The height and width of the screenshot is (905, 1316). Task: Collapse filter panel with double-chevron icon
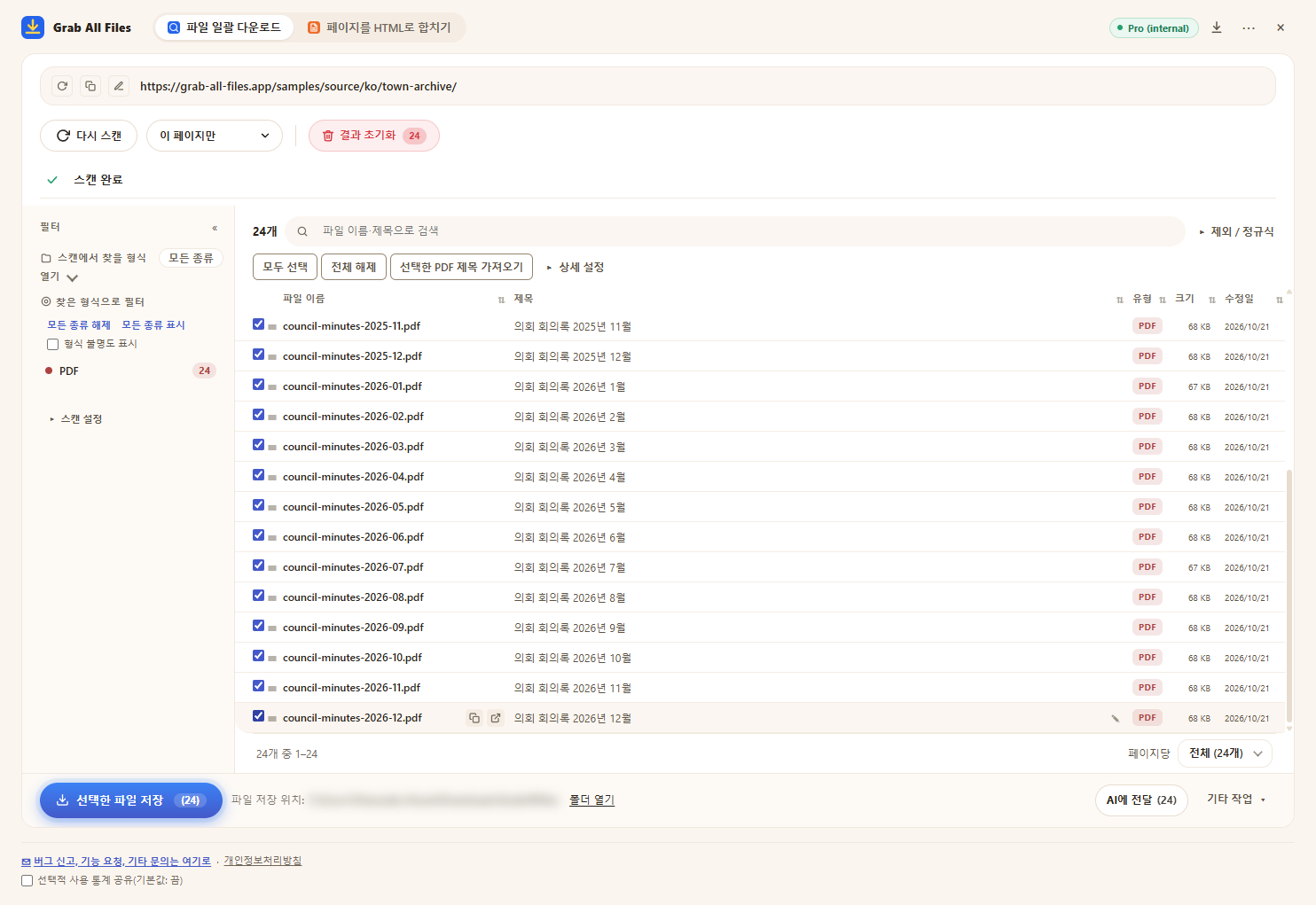(x=215, y=228)
